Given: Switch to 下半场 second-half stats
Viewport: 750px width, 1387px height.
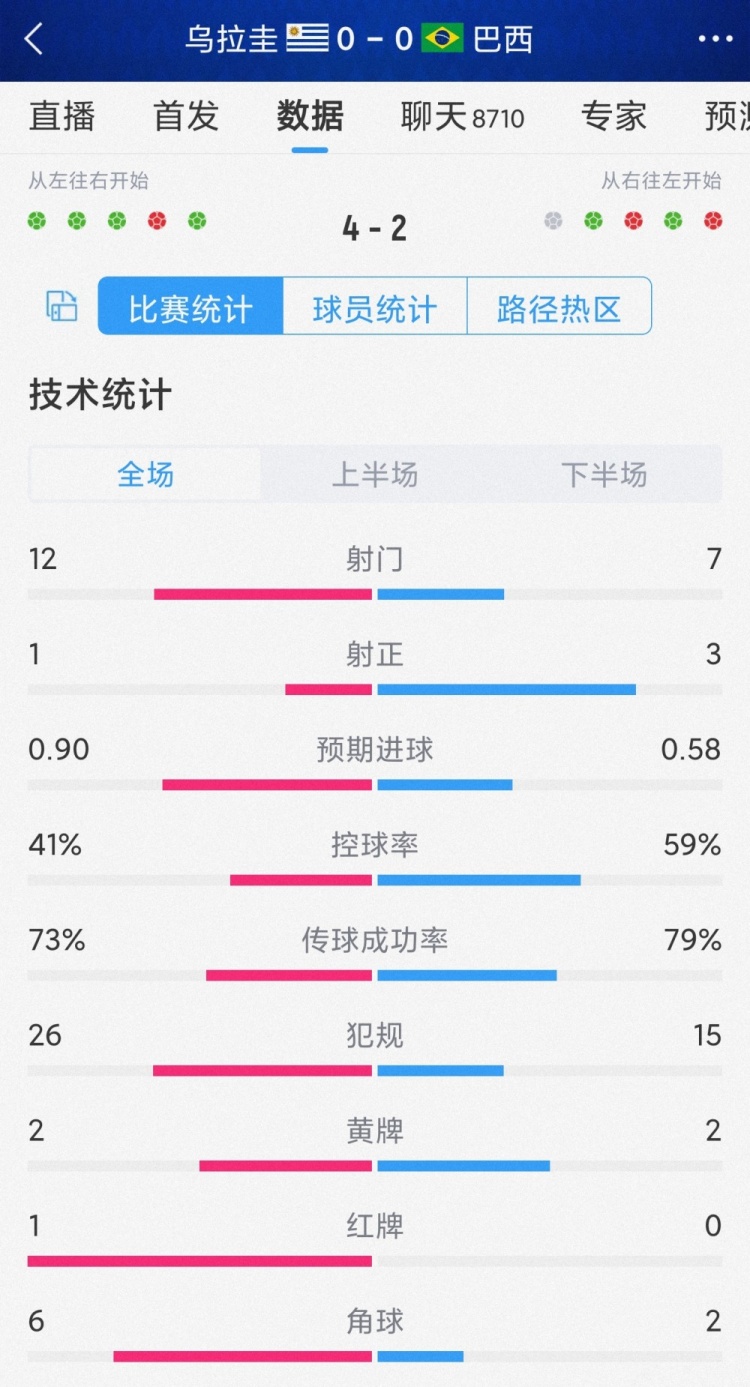Looking at the screenshot, I should click(x=604, y=474).
